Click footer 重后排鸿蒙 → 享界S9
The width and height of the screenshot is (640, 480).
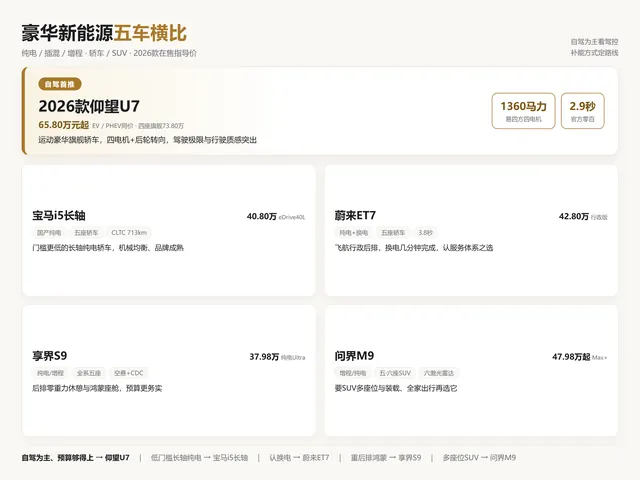coord(386,458)
